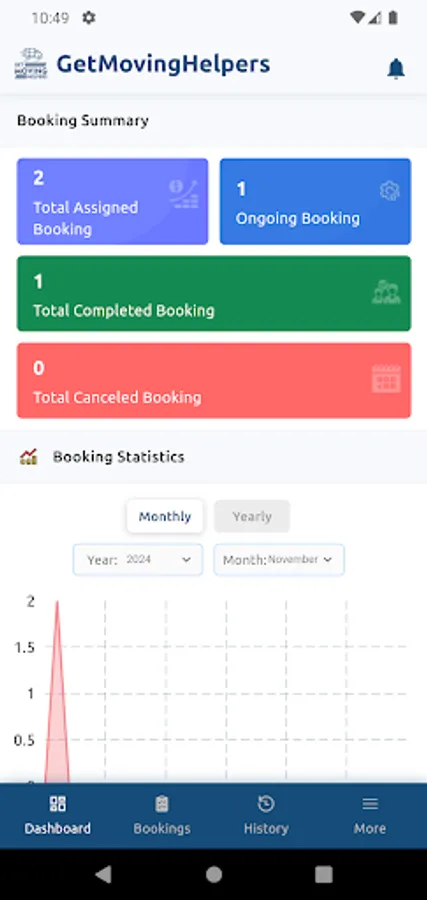The height and width of the screenshot is (900, 427).
Task: Tap the settings gear in status bar
Action: click(88, 18)
